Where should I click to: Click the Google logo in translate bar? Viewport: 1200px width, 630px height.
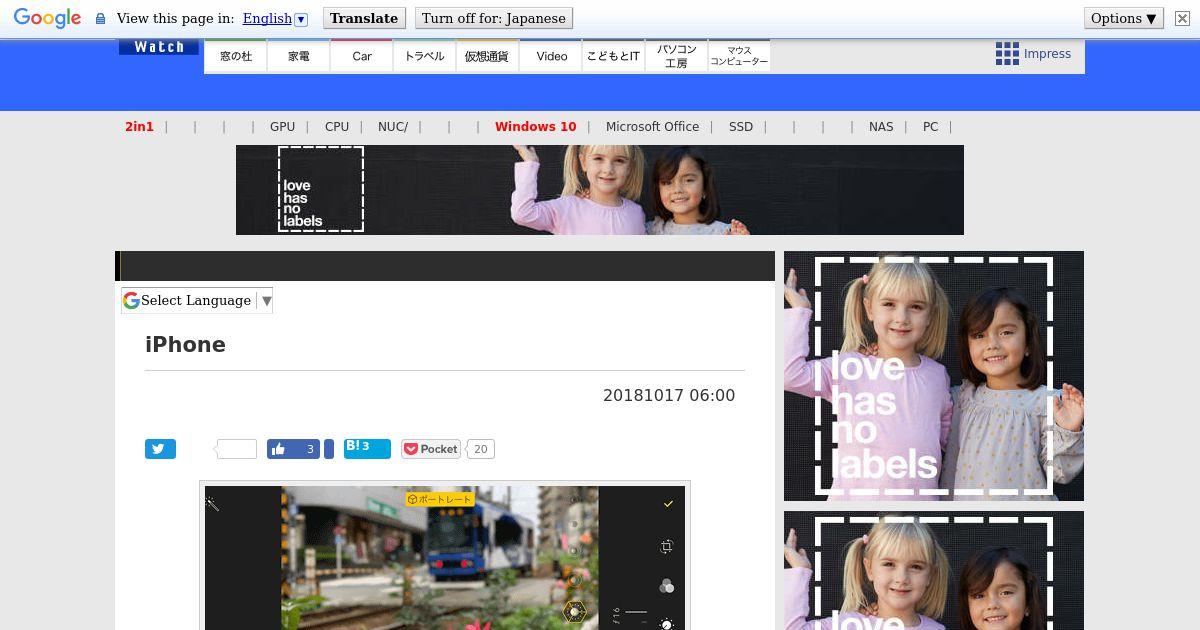47,18
